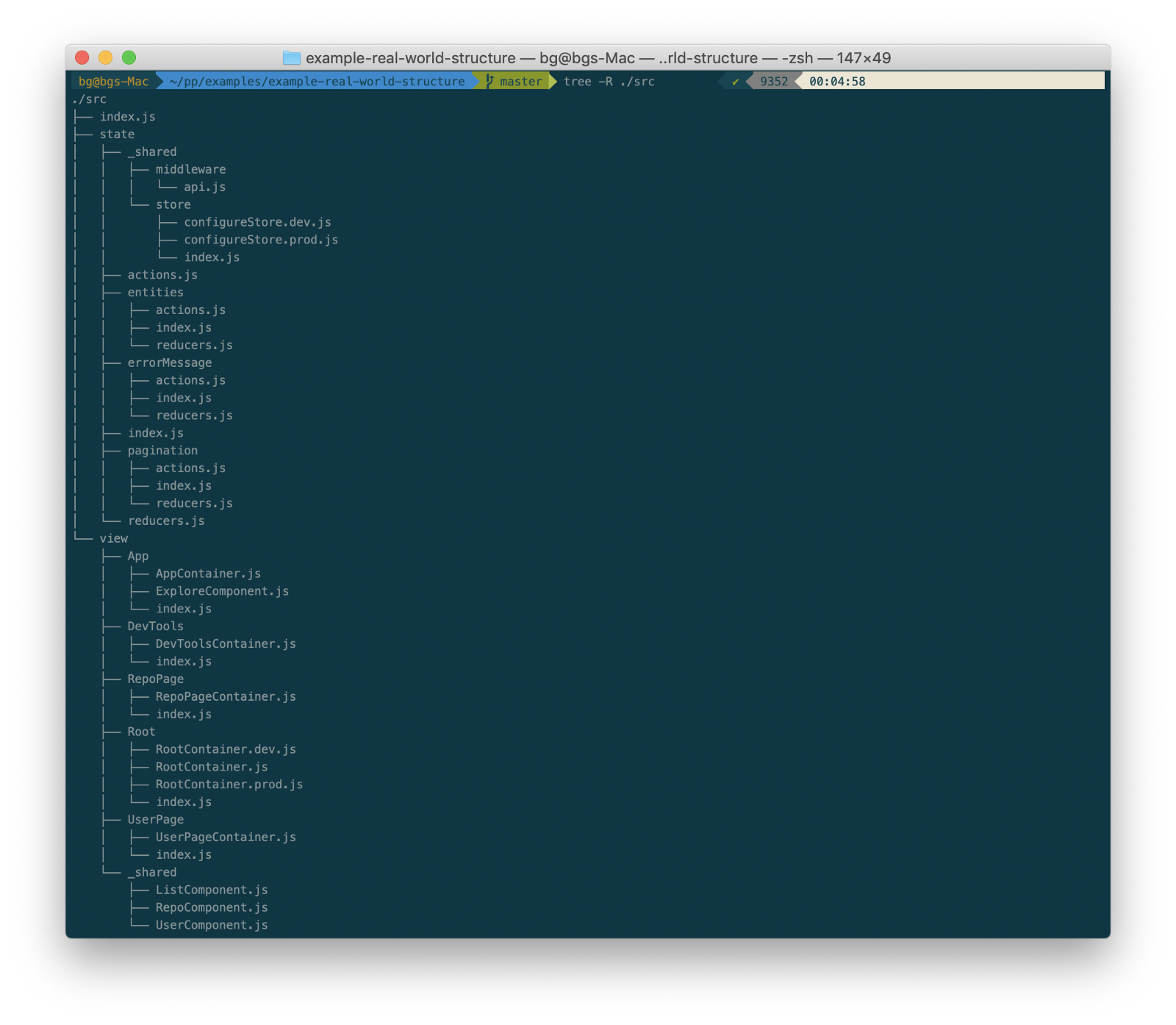Click the store folder entry
This screenshot has height=1025, width=1176.
click(173, 205)
